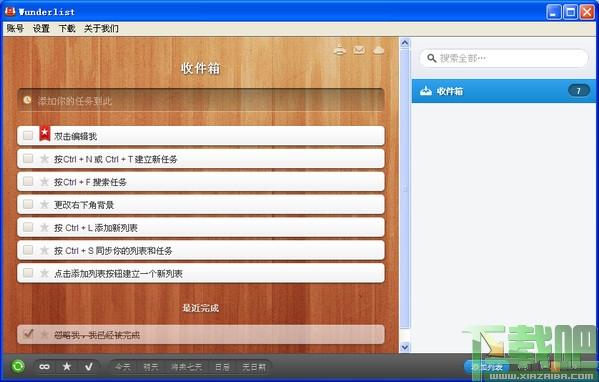The image size is (599, 382).
Task: Show completed tasks via the checkmark filter
Action: [x=89, y=367]
